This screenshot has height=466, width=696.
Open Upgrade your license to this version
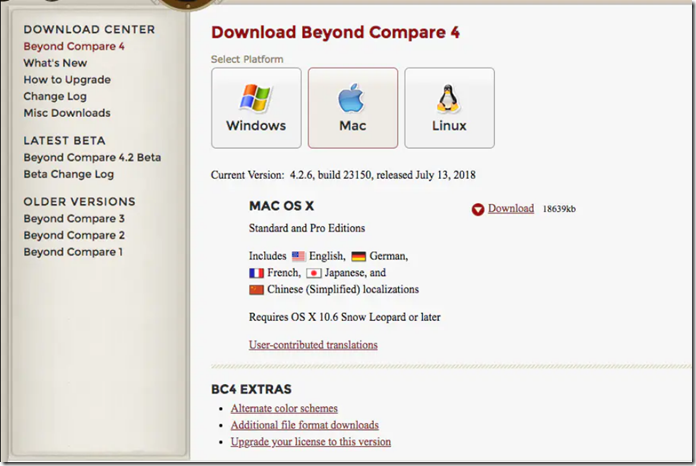(x=311, y=442)
